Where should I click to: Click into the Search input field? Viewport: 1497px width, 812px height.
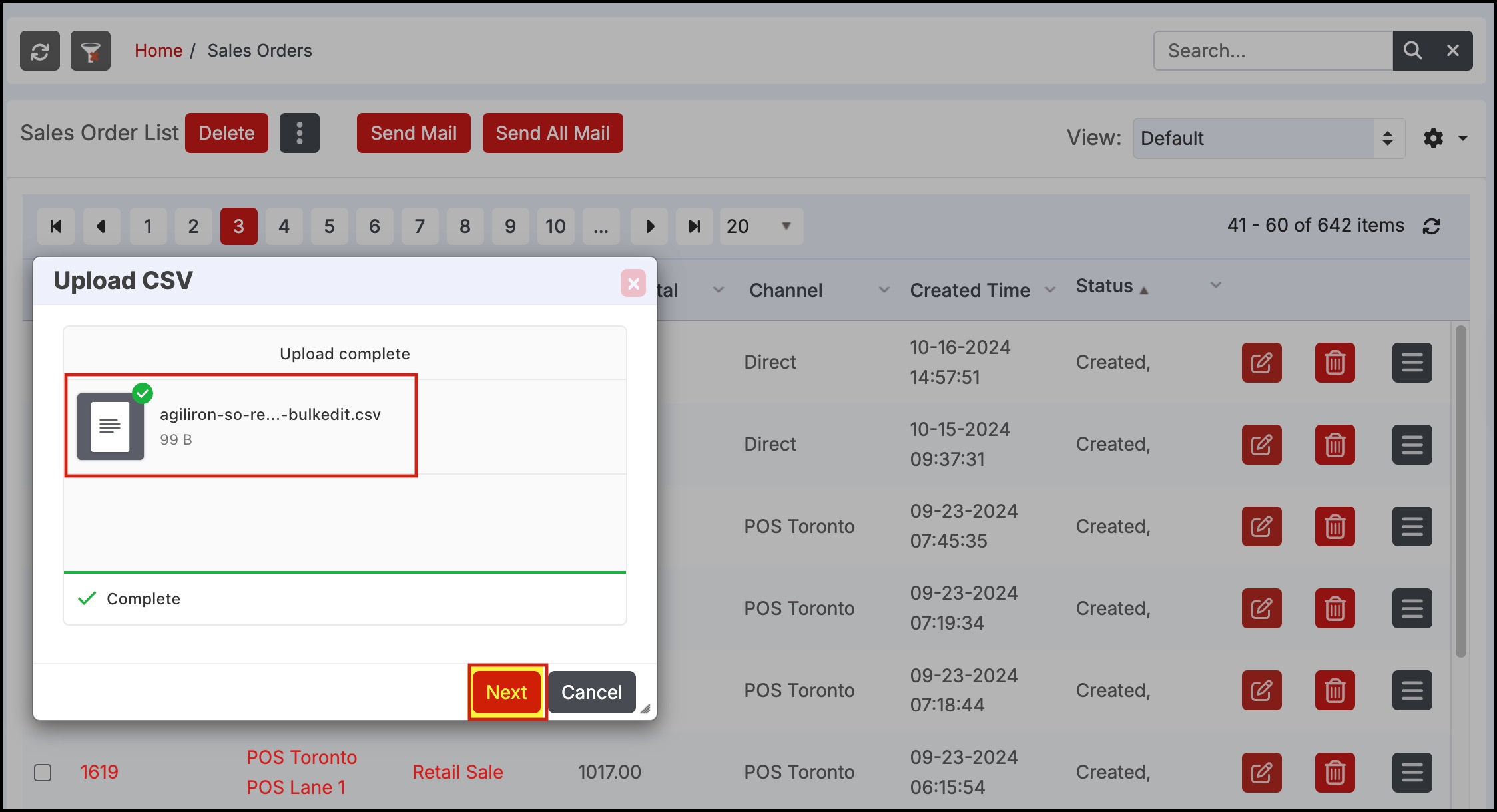[x=1272, y=51]
